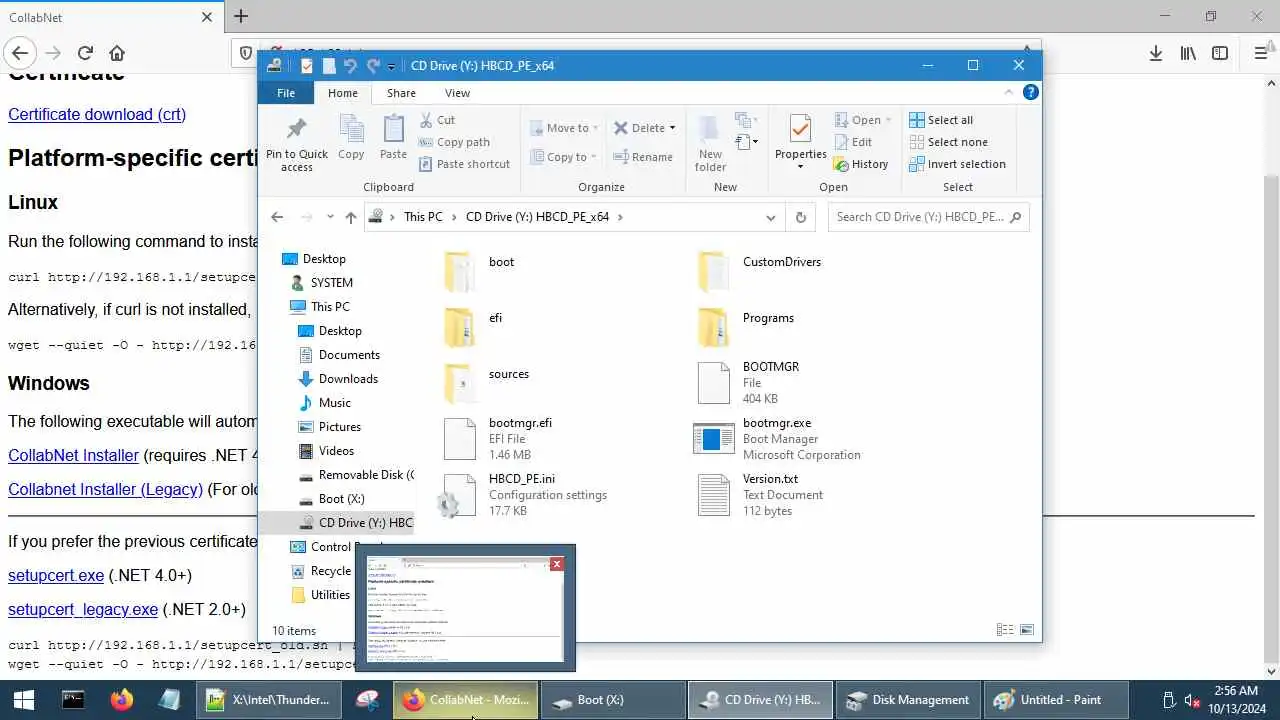Viewport: 1280px width, 720px height.
Task: Click refresh button beside address bar
Action: pos(800,217)
